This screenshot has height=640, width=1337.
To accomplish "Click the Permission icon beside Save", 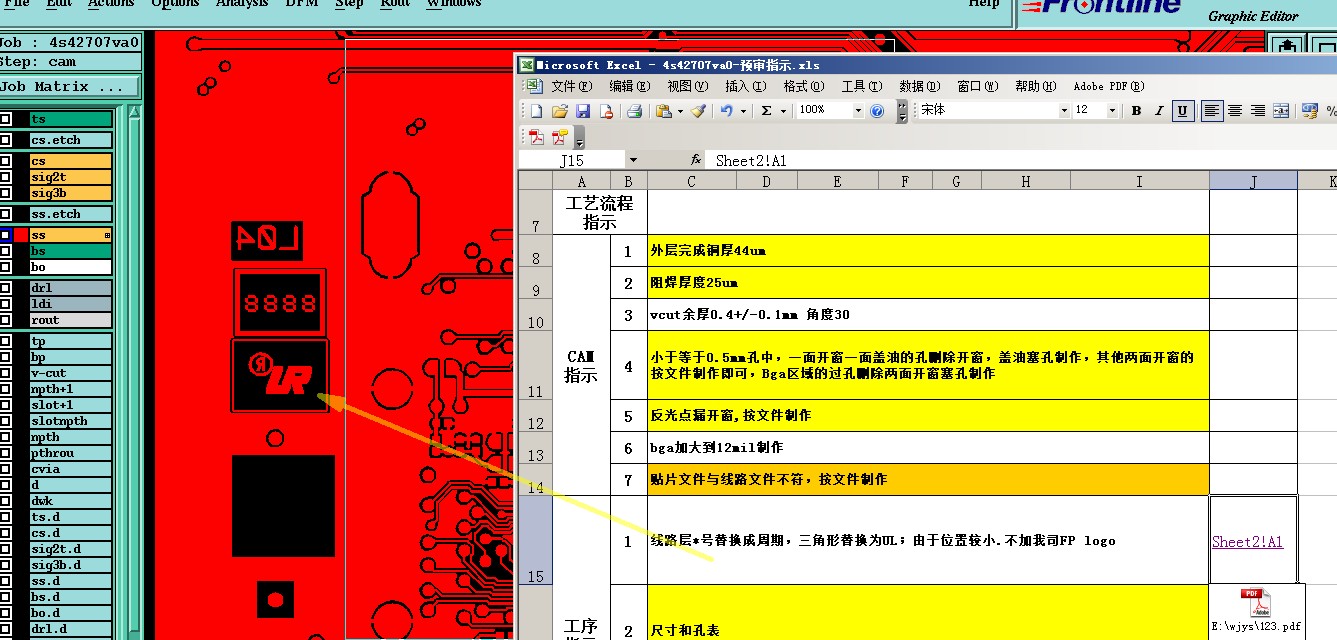I will click(605, 111).
